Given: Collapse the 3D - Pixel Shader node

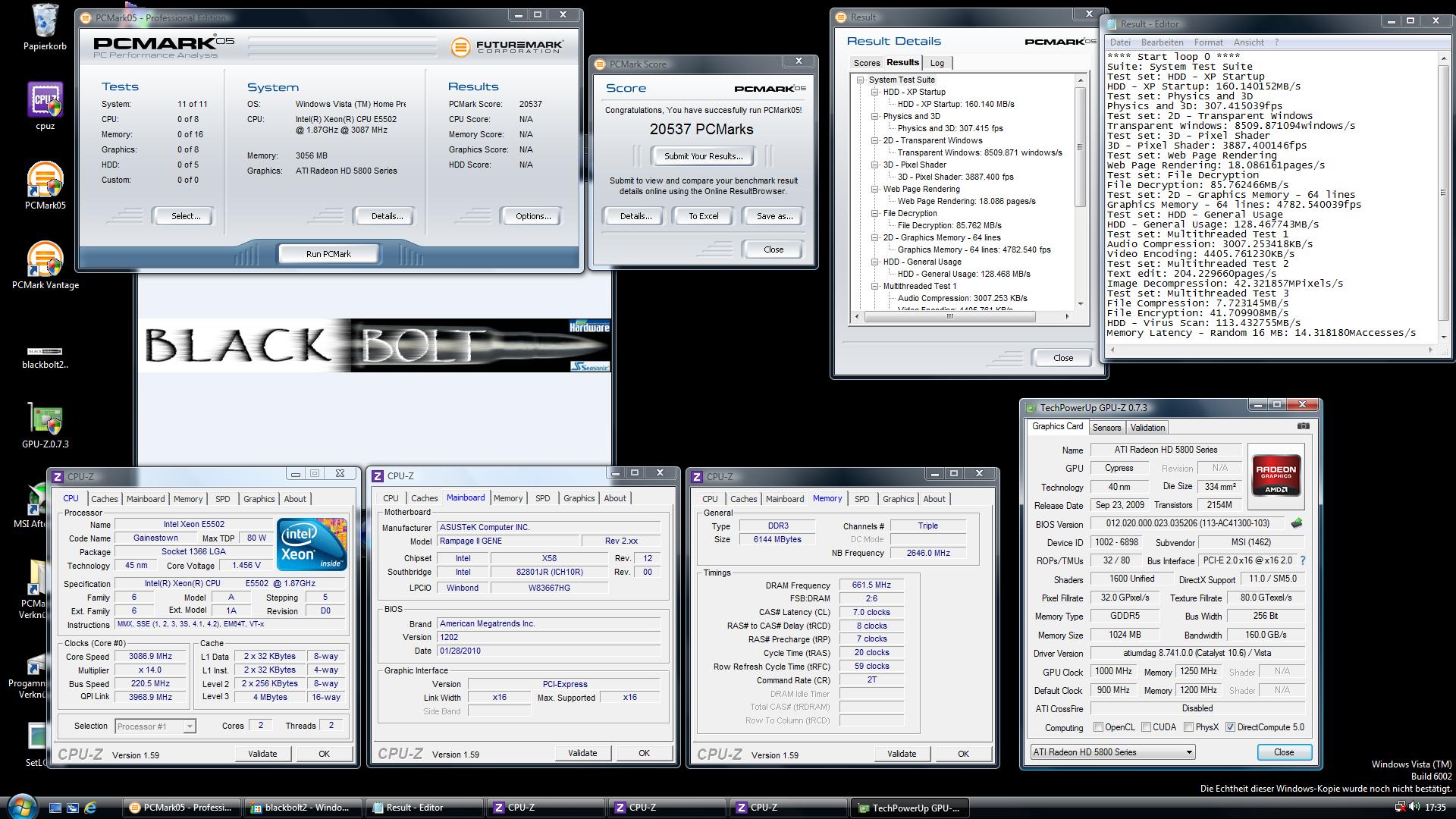Looking at the screenshot, I should tap(874, 165).
